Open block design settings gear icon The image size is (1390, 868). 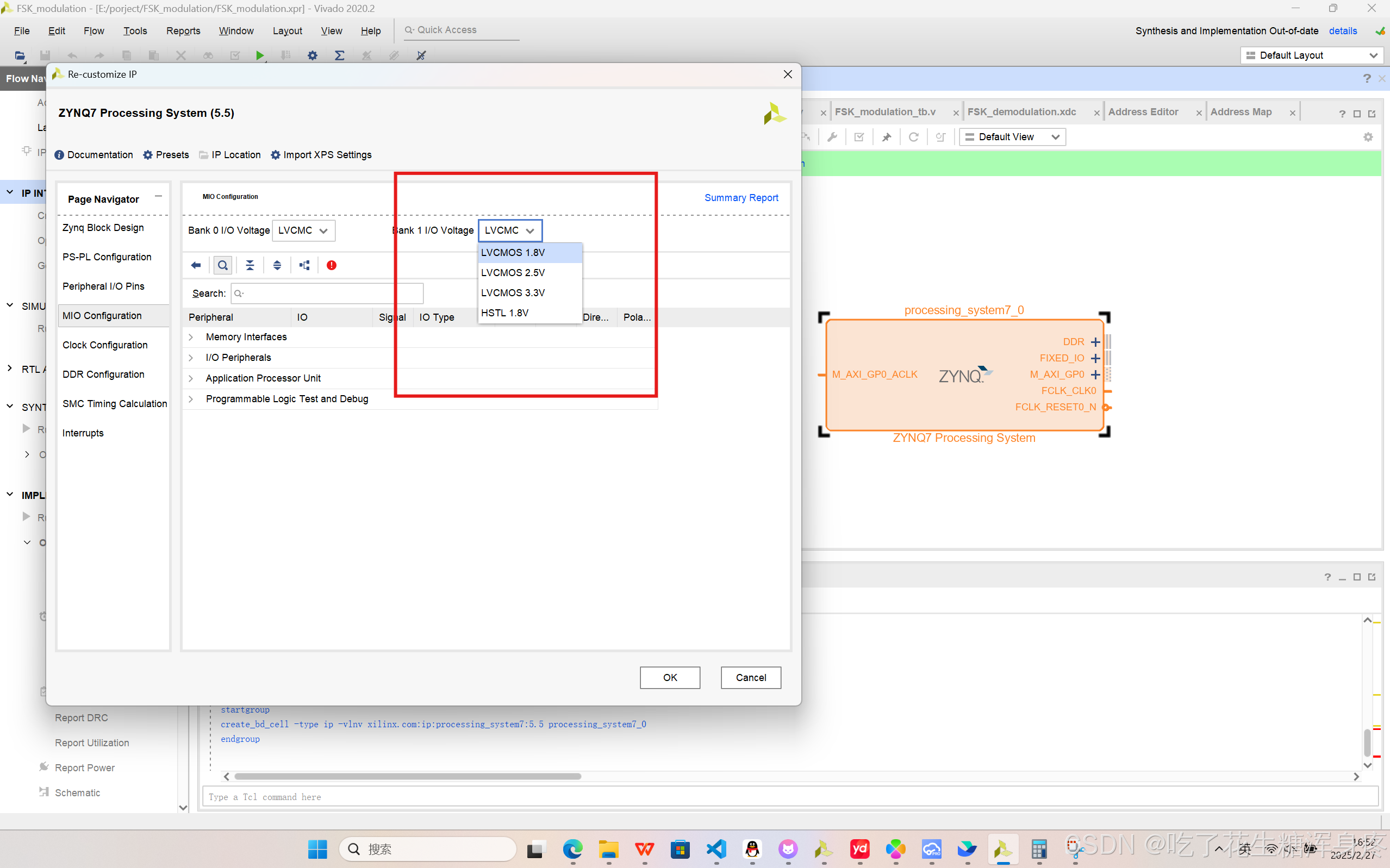tap(1368, 136)
